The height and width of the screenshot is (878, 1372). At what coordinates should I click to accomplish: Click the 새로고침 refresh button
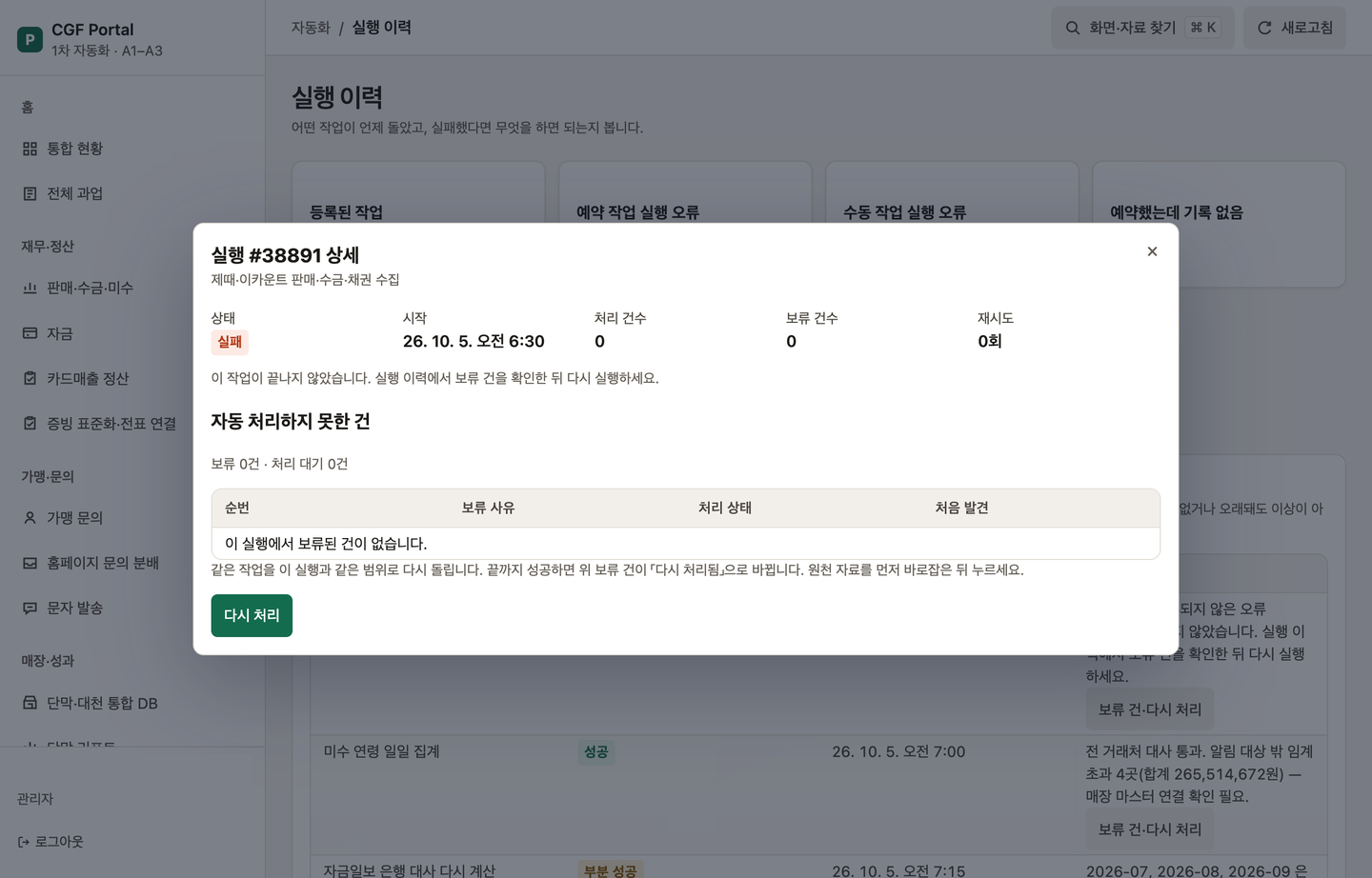point(1295,28)
